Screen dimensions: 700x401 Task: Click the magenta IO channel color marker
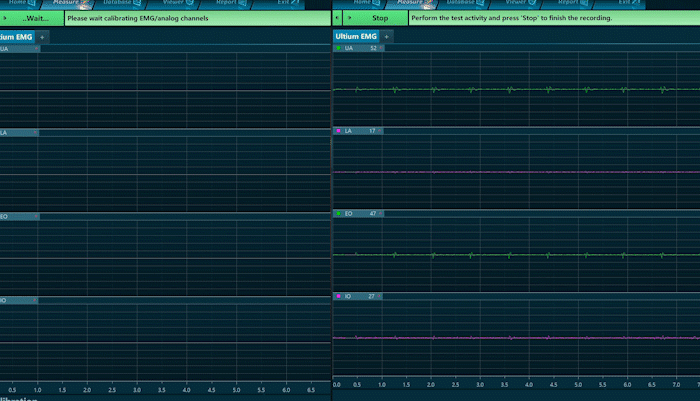tap(339, 297)
